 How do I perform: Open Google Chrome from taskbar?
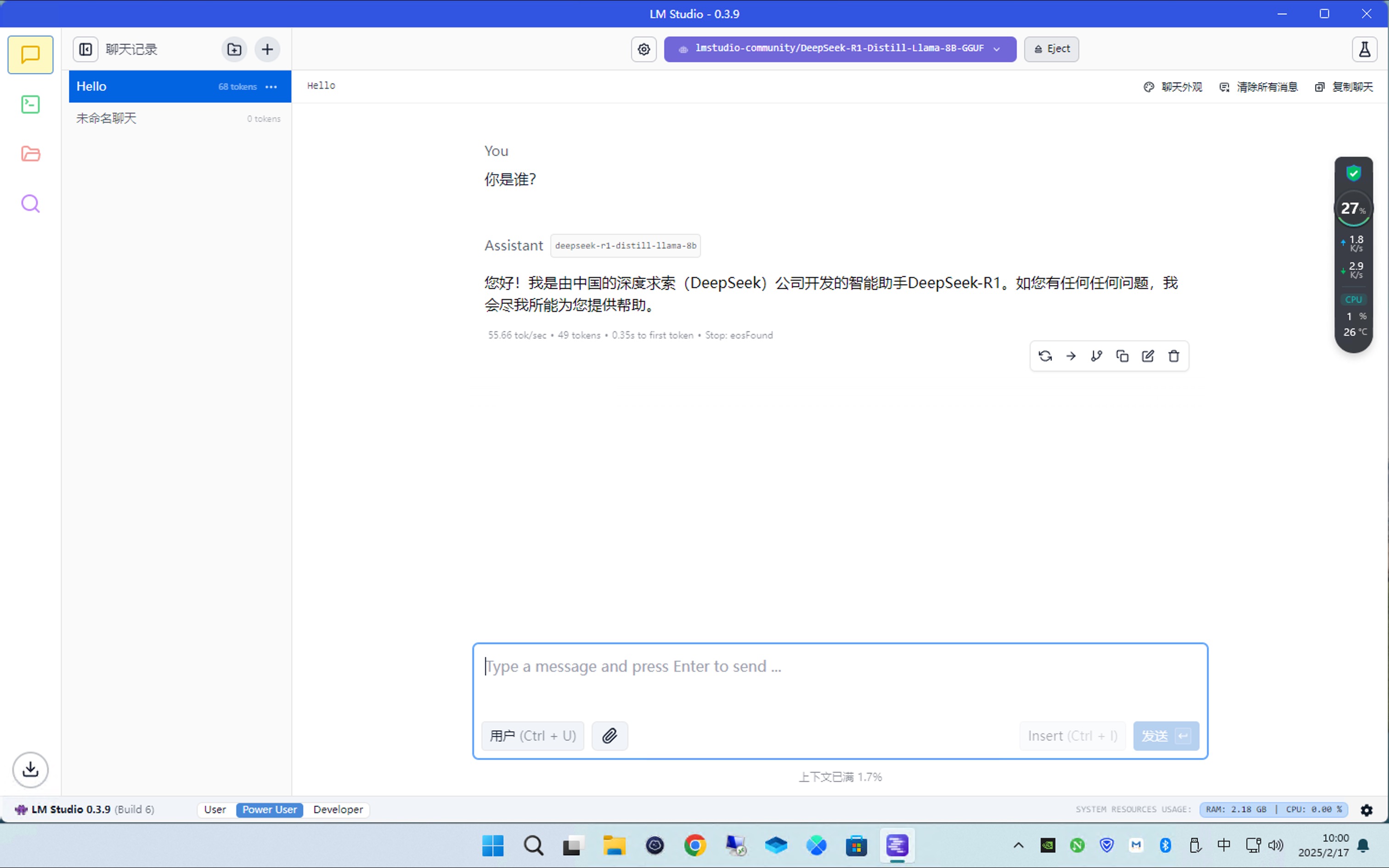coord(695,845)
